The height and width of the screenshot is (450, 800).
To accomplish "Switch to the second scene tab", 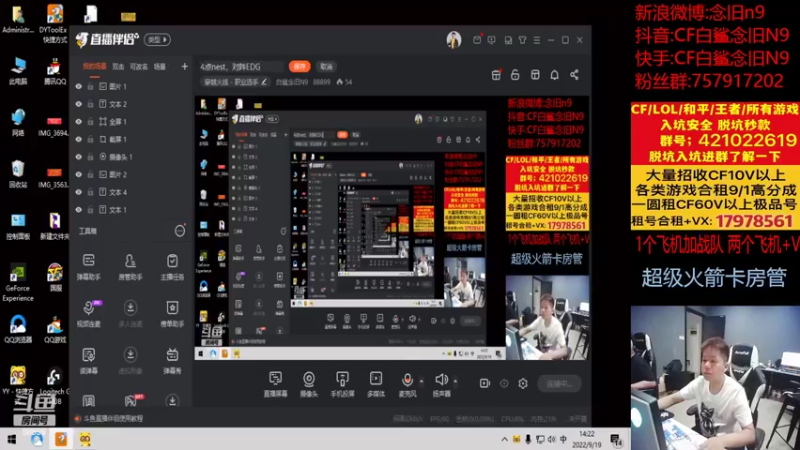I will tap(118, 67).
